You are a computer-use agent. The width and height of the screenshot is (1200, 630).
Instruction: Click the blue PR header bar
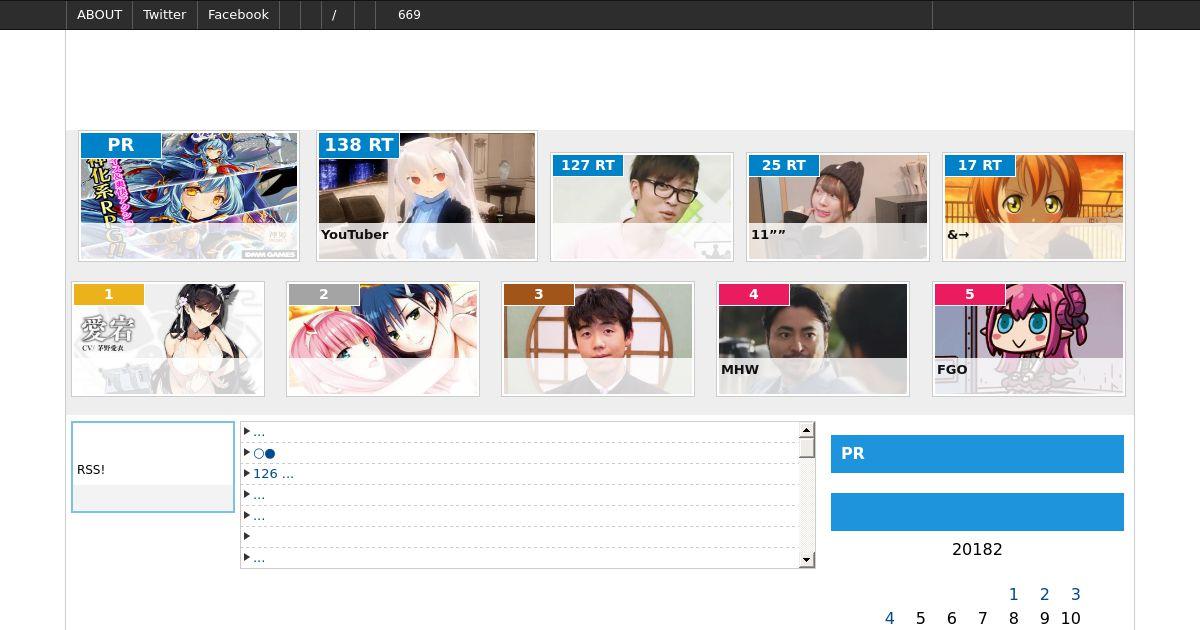977,454
